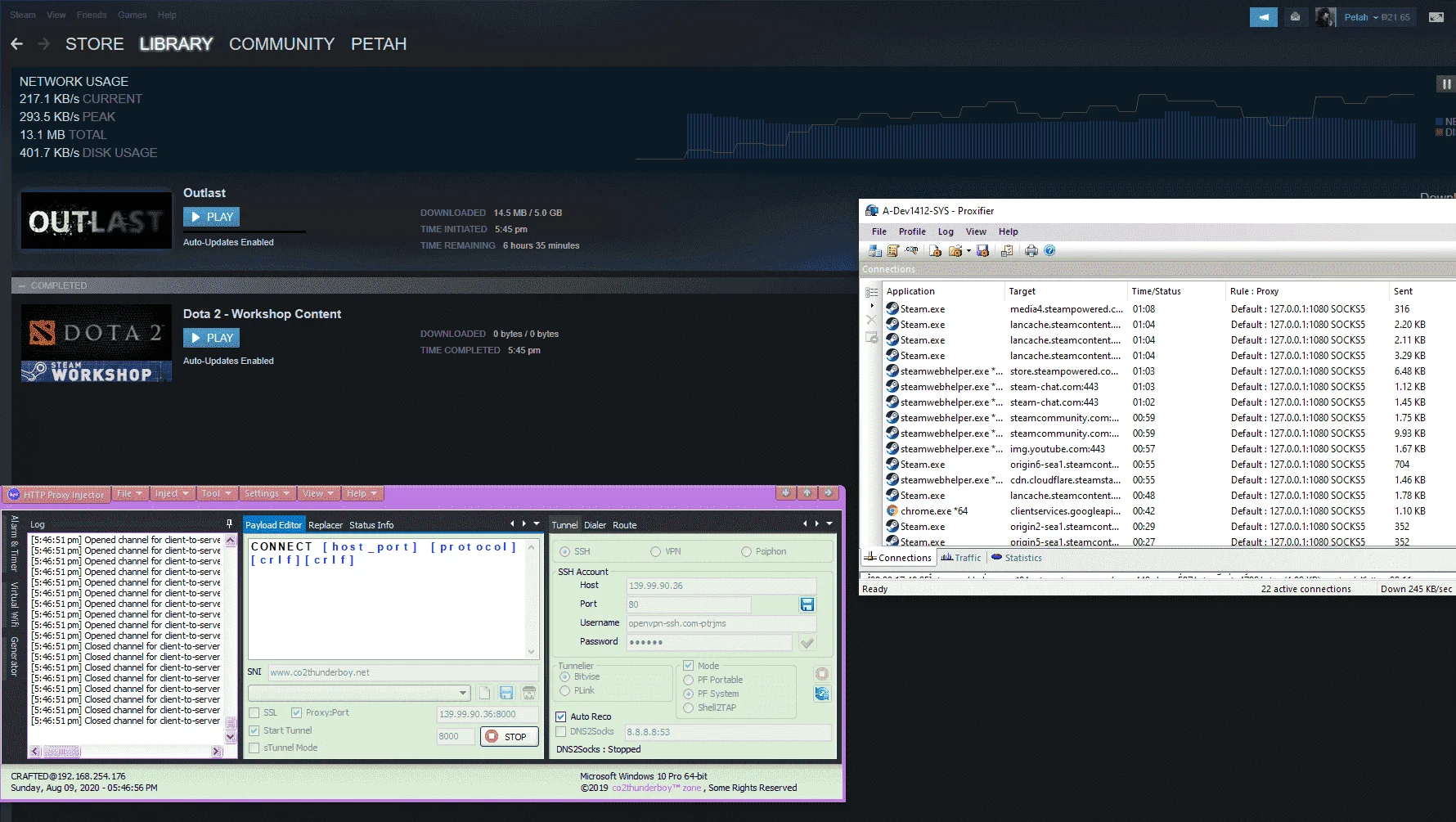Image resolution: width=1456 pixels, height=822 pixels.
Task: Open the Profile menu in Proxifier
Action: [x=912, y=231]
